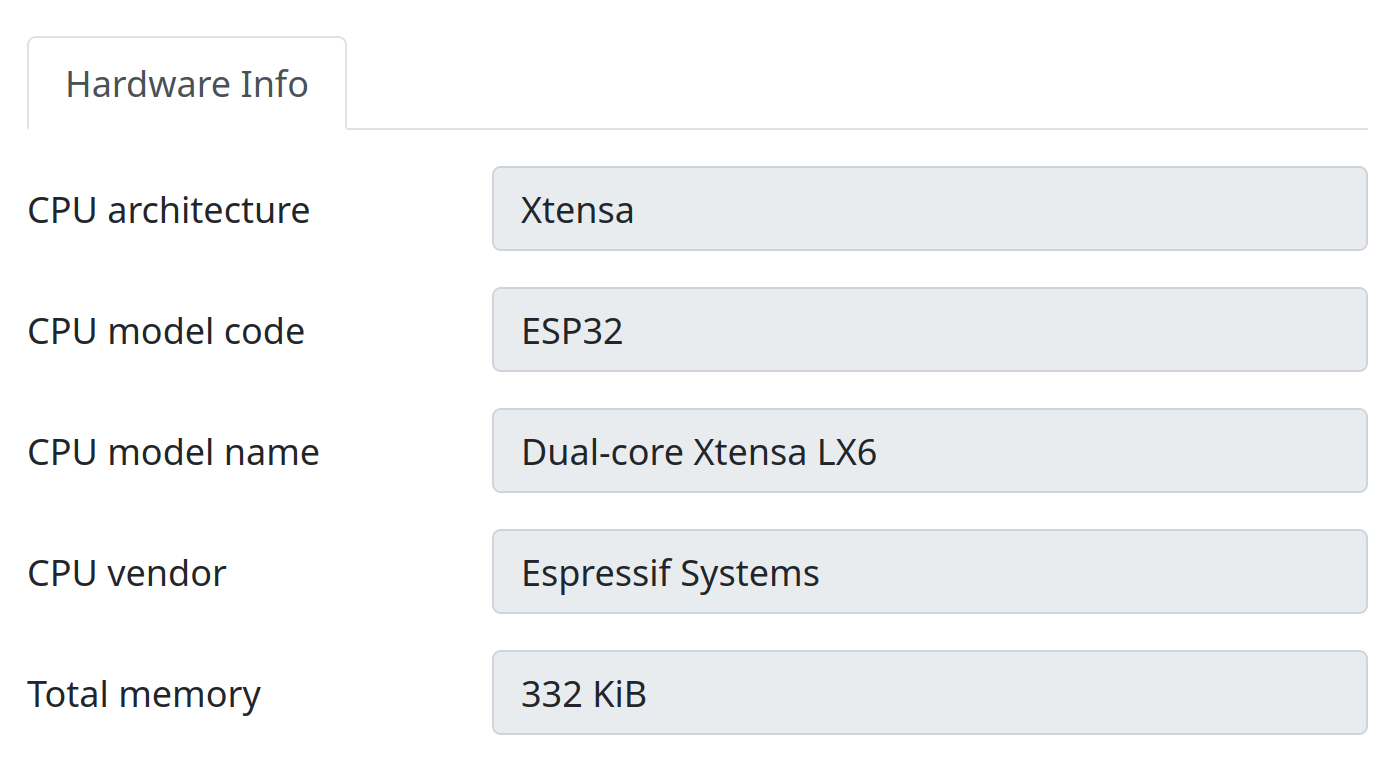The image size is (1398, 768).
Task: Click the CPU architecture label
Action: click(x=169, y=209)
